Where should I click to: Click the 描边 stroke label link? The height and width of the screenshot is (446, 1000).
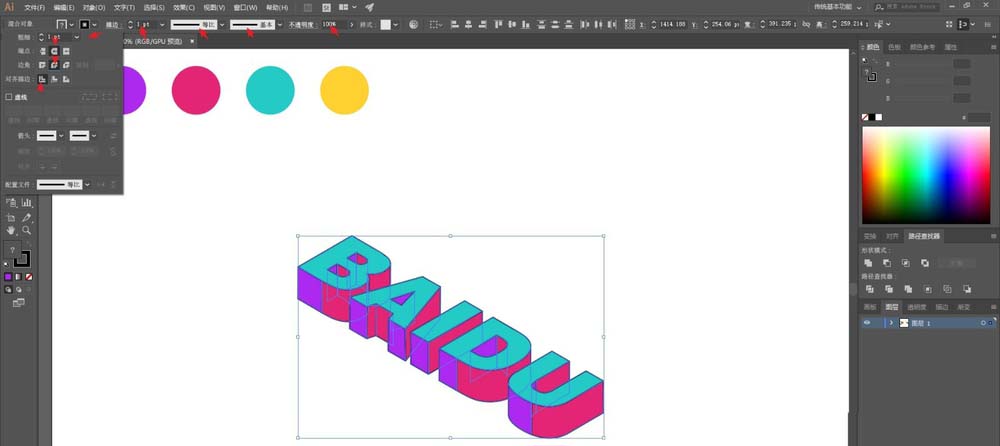pos(112,24)
